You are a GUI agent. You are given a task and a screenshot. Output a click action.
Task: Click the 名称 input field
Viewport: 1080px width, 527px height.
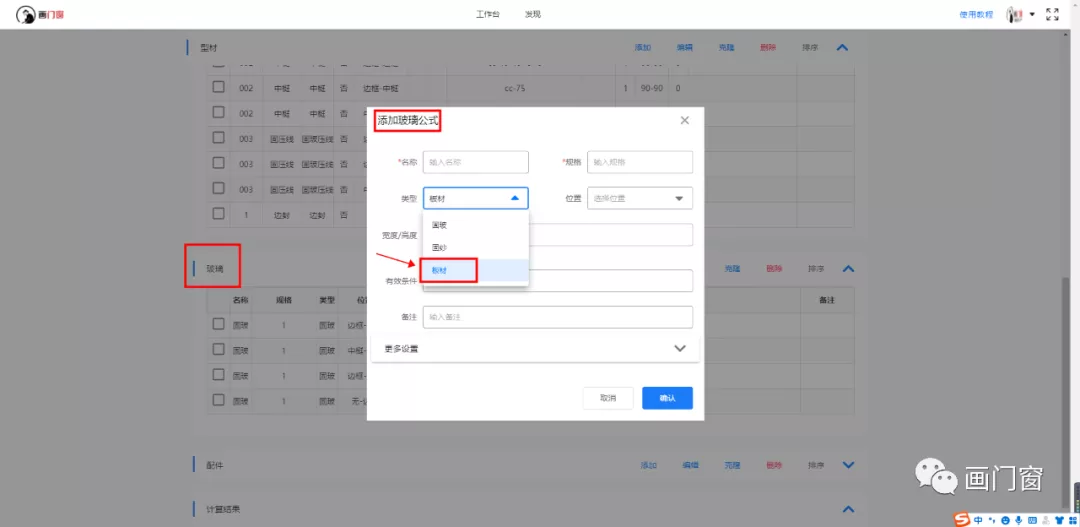[475, 162]
